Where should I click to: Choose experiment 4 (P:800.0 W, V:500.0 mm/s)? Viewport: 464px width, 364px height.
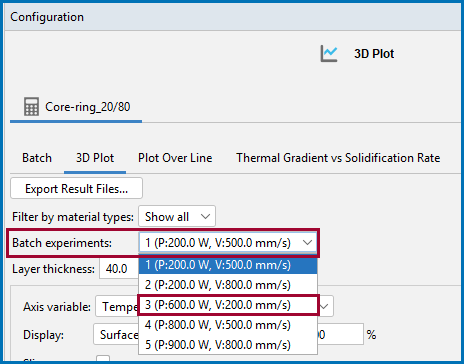[x=228, y=325]
